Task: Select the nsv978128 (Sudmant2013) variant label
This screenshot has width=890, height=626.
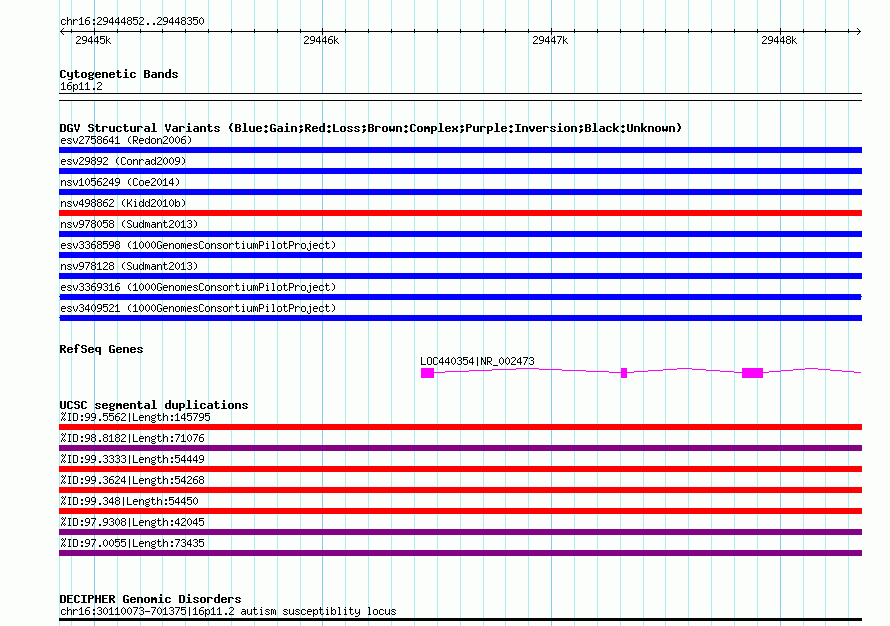Action: [x=129, y=266]
